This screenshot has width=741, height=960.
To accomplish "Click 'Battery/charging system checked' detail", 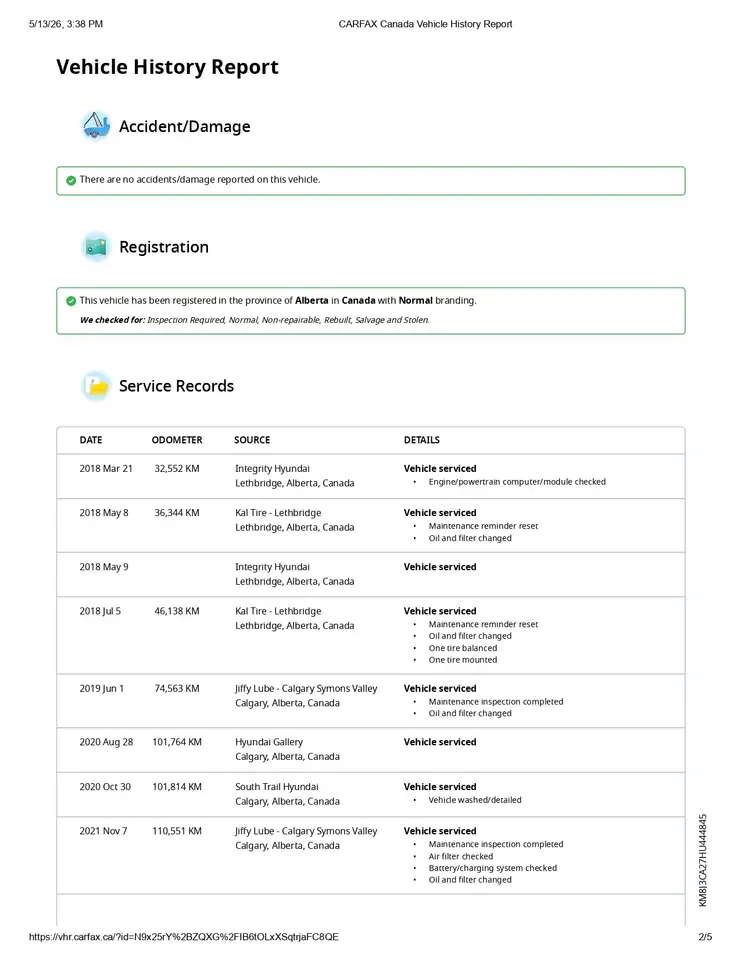I will tap(492, 868).
